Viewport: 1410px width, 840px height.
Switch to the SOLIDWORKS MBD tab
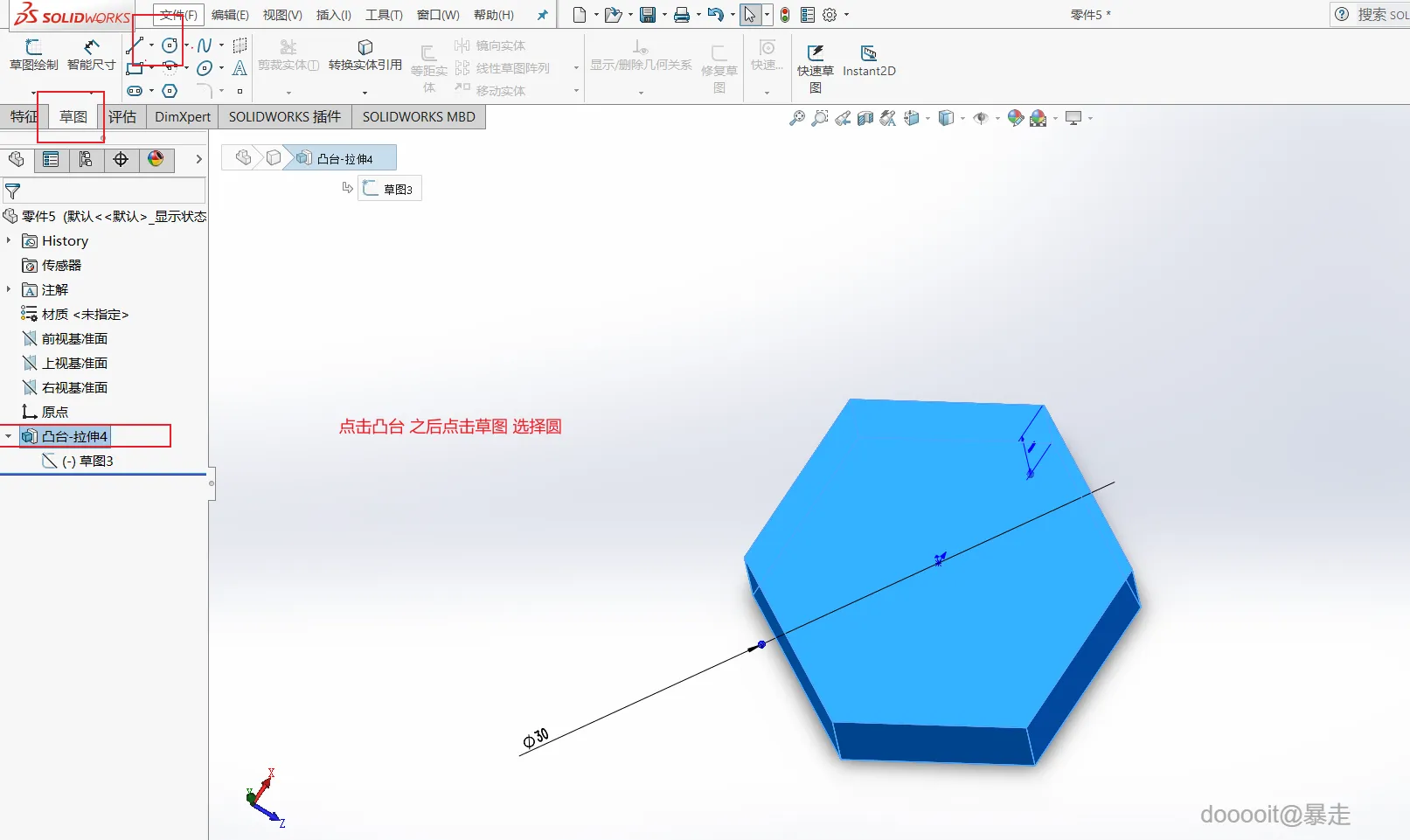point(419,117)
